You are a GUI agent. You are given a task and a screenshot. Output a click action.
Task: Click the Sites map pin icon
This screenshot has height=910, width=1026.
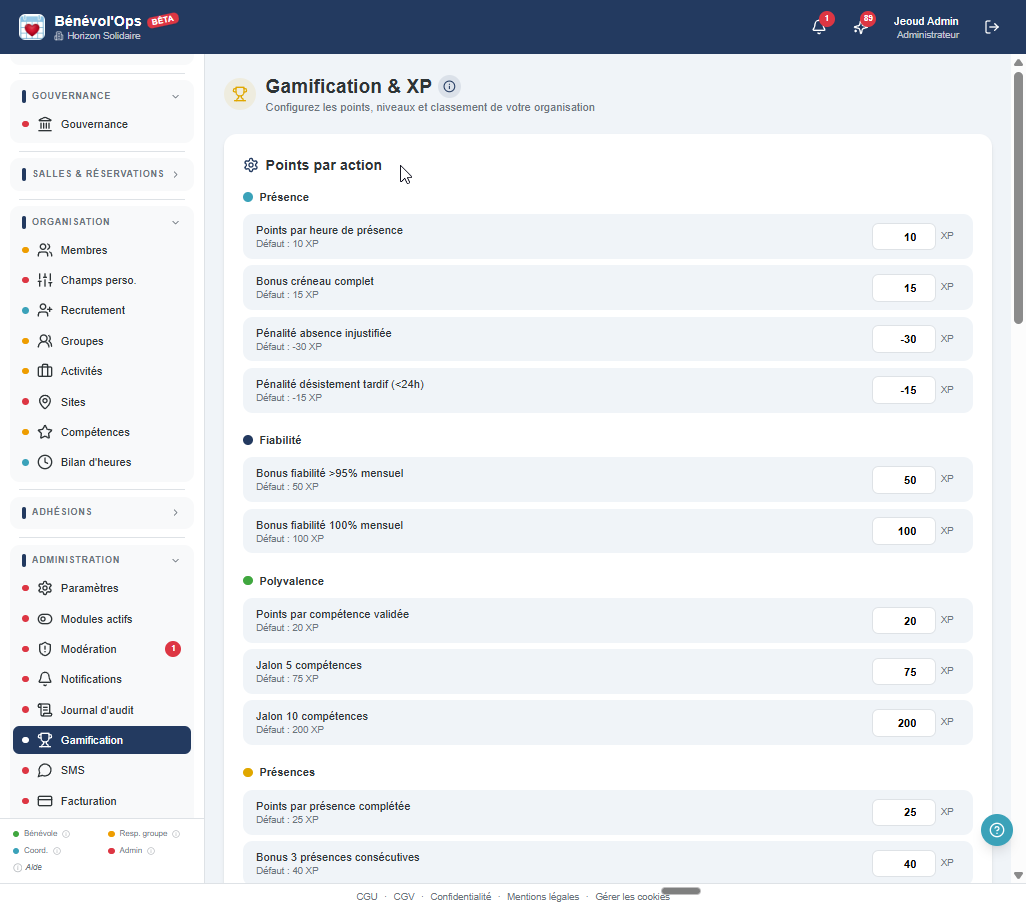44,402
